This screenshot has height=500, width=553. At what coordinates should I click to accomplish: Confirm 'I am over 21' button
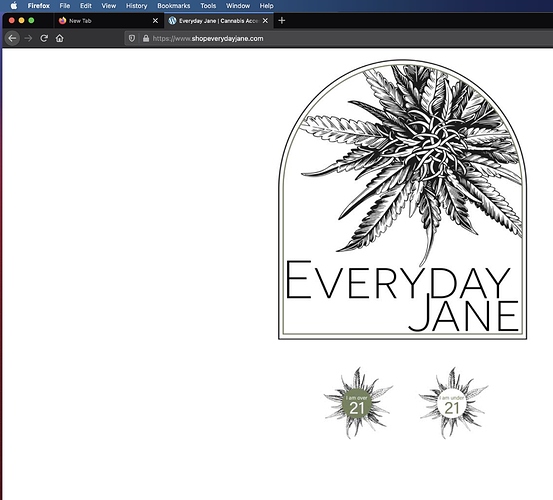pos(357,404)
